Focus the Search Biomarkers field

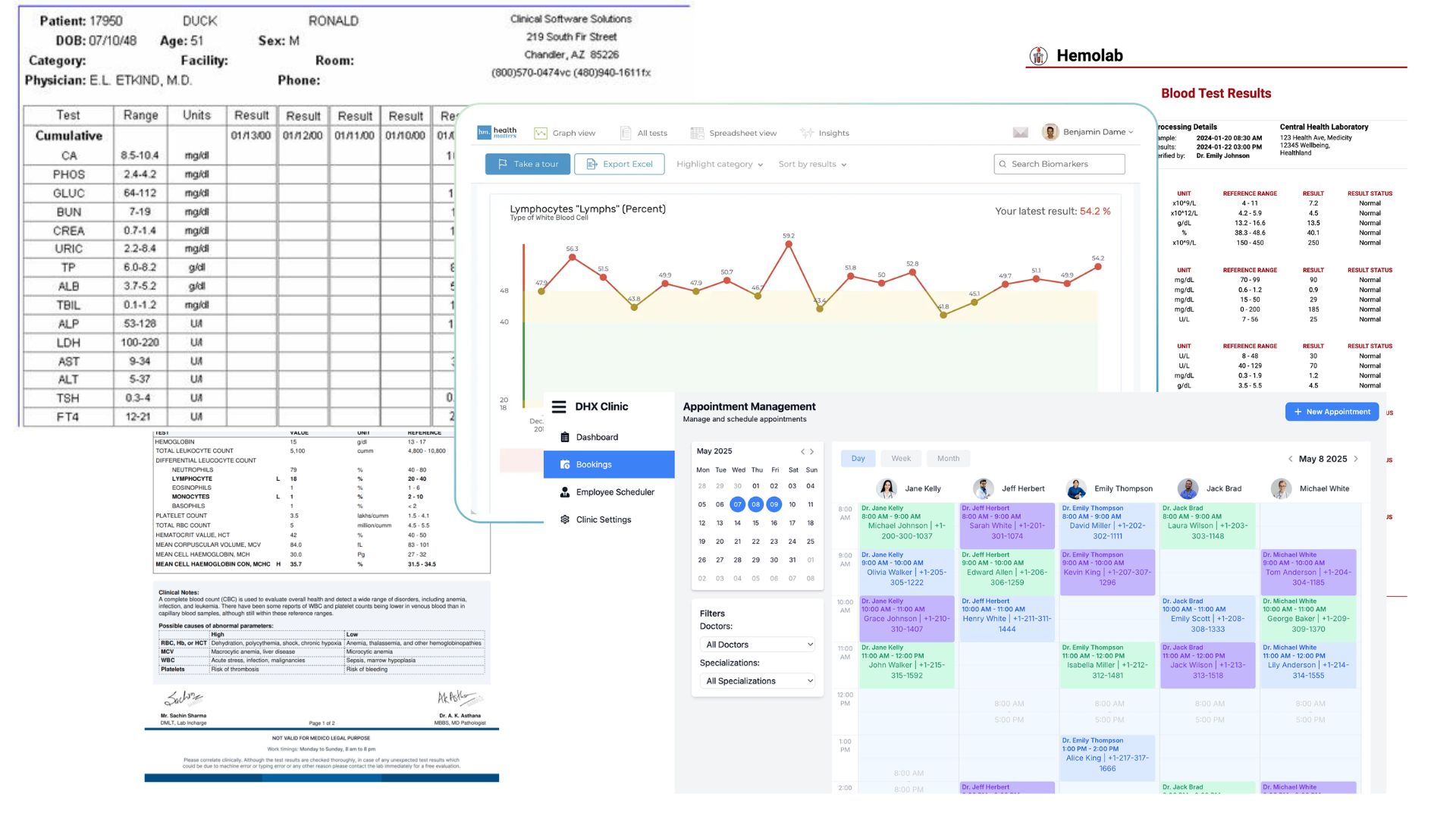point(1059,165)
